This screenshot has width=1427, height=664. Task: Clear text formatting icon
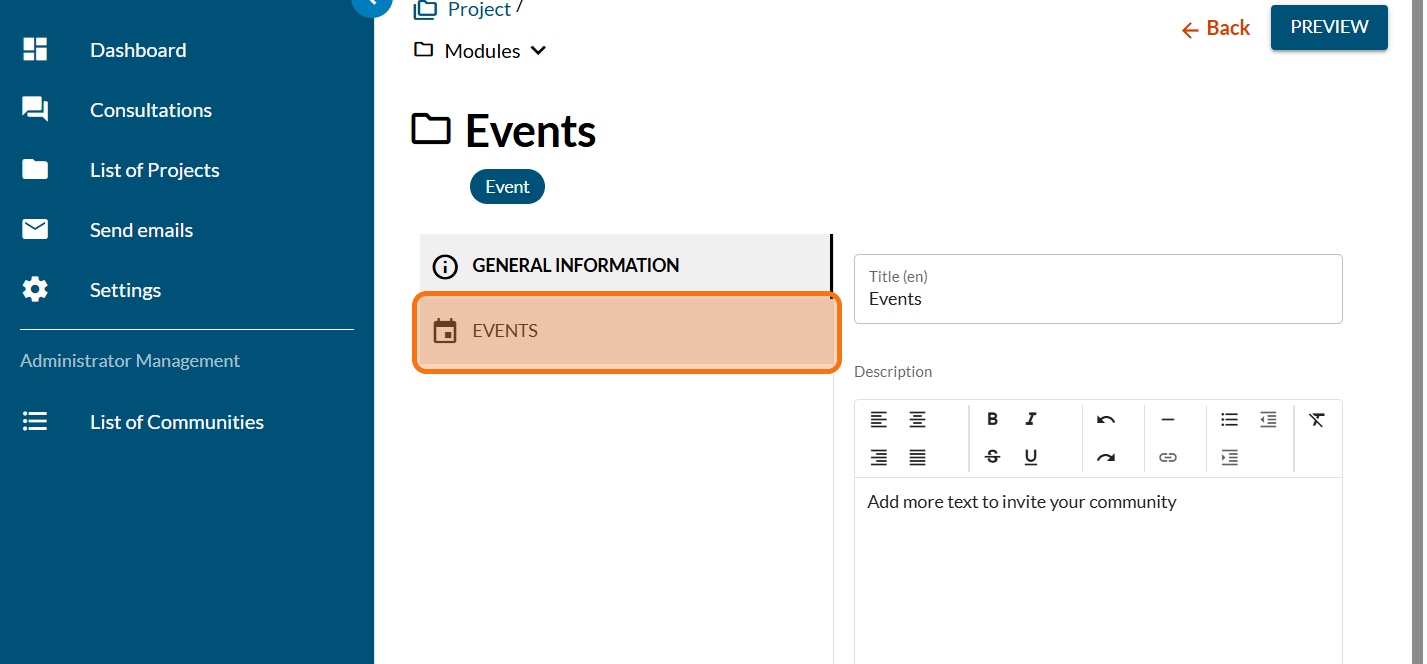[1316, 420]
